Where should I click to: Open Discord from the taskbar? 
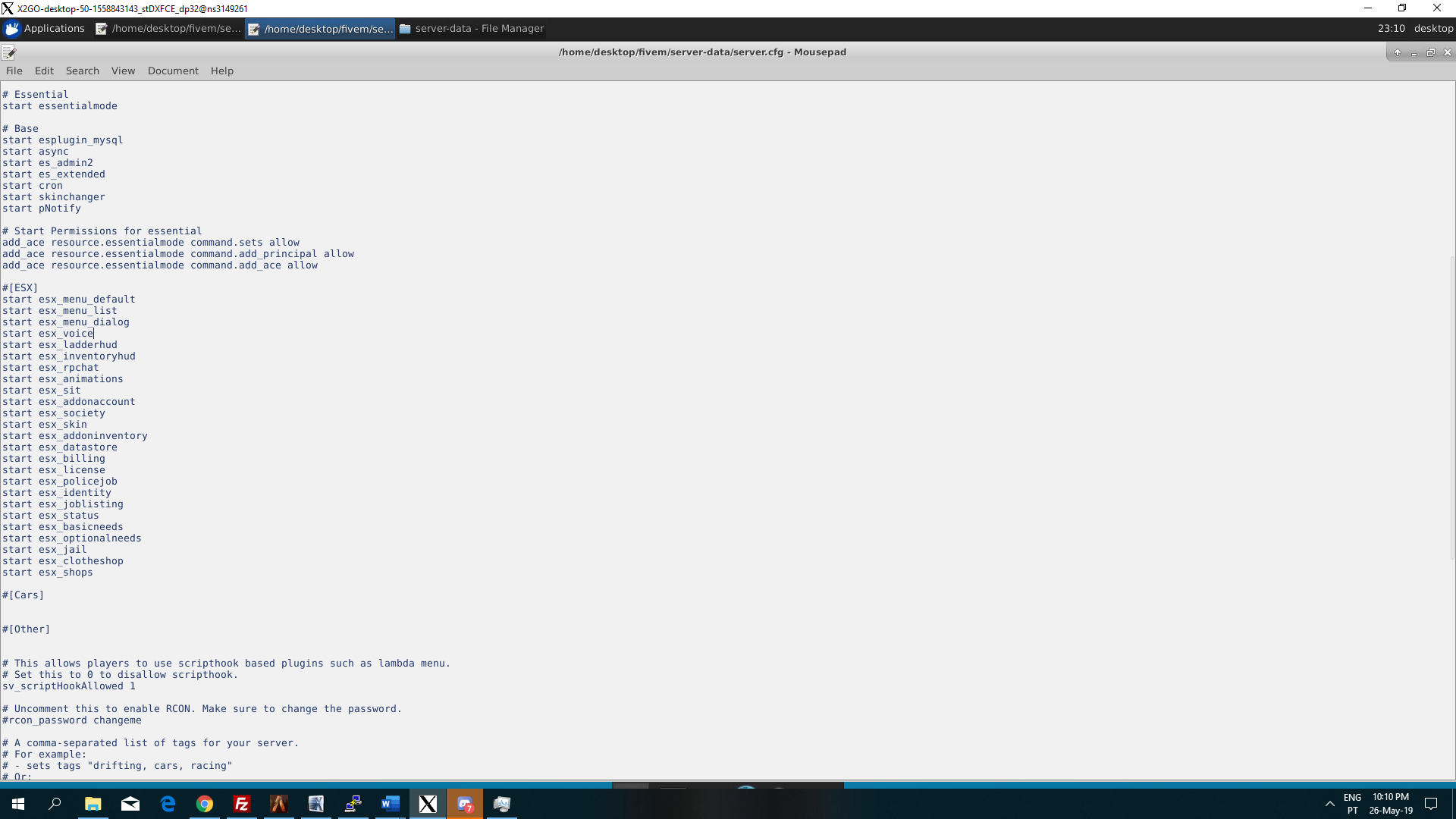(465, 804)
